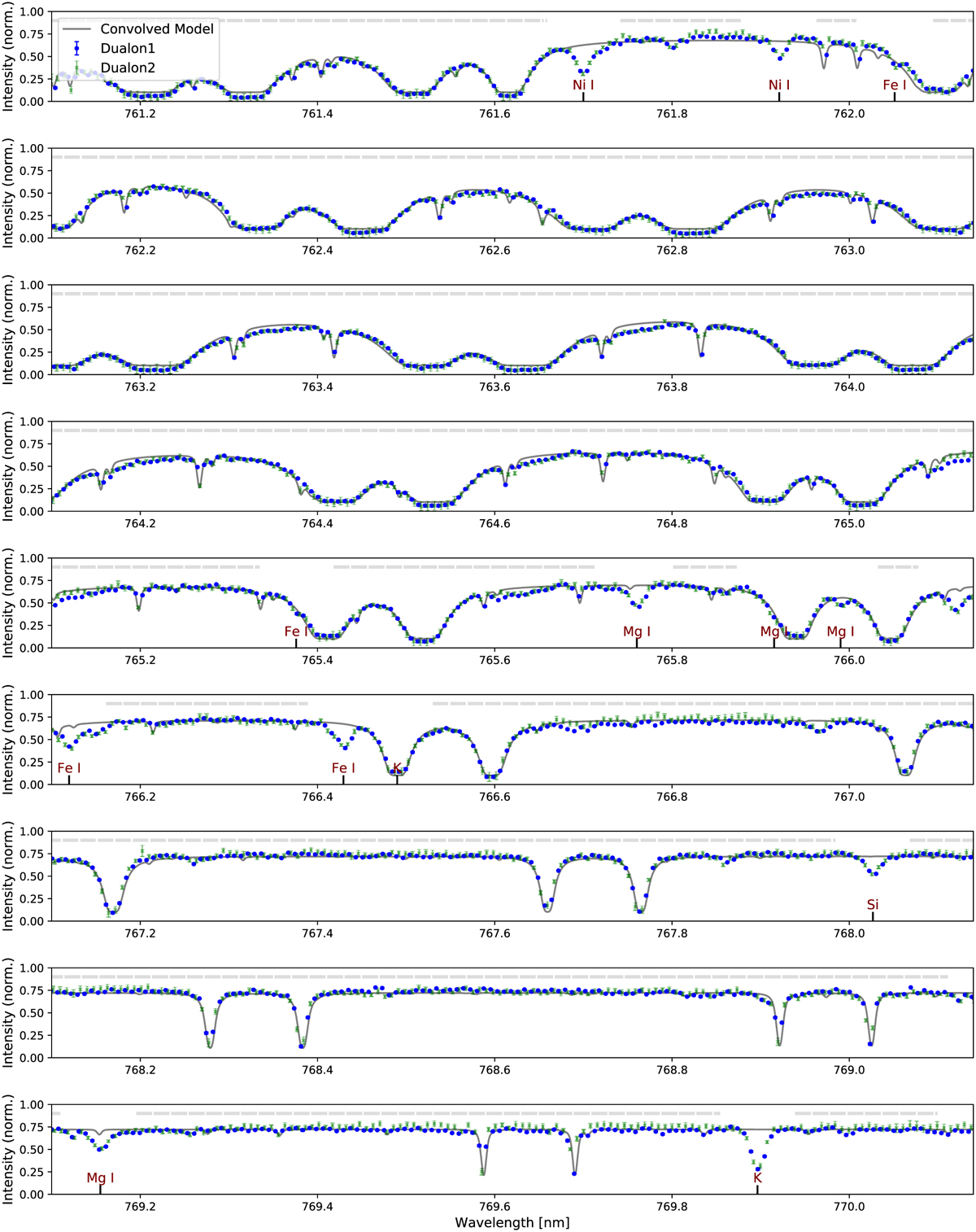Click the Ni I label near 761.92 nm

pyautogui.click(x=779, y=85)
